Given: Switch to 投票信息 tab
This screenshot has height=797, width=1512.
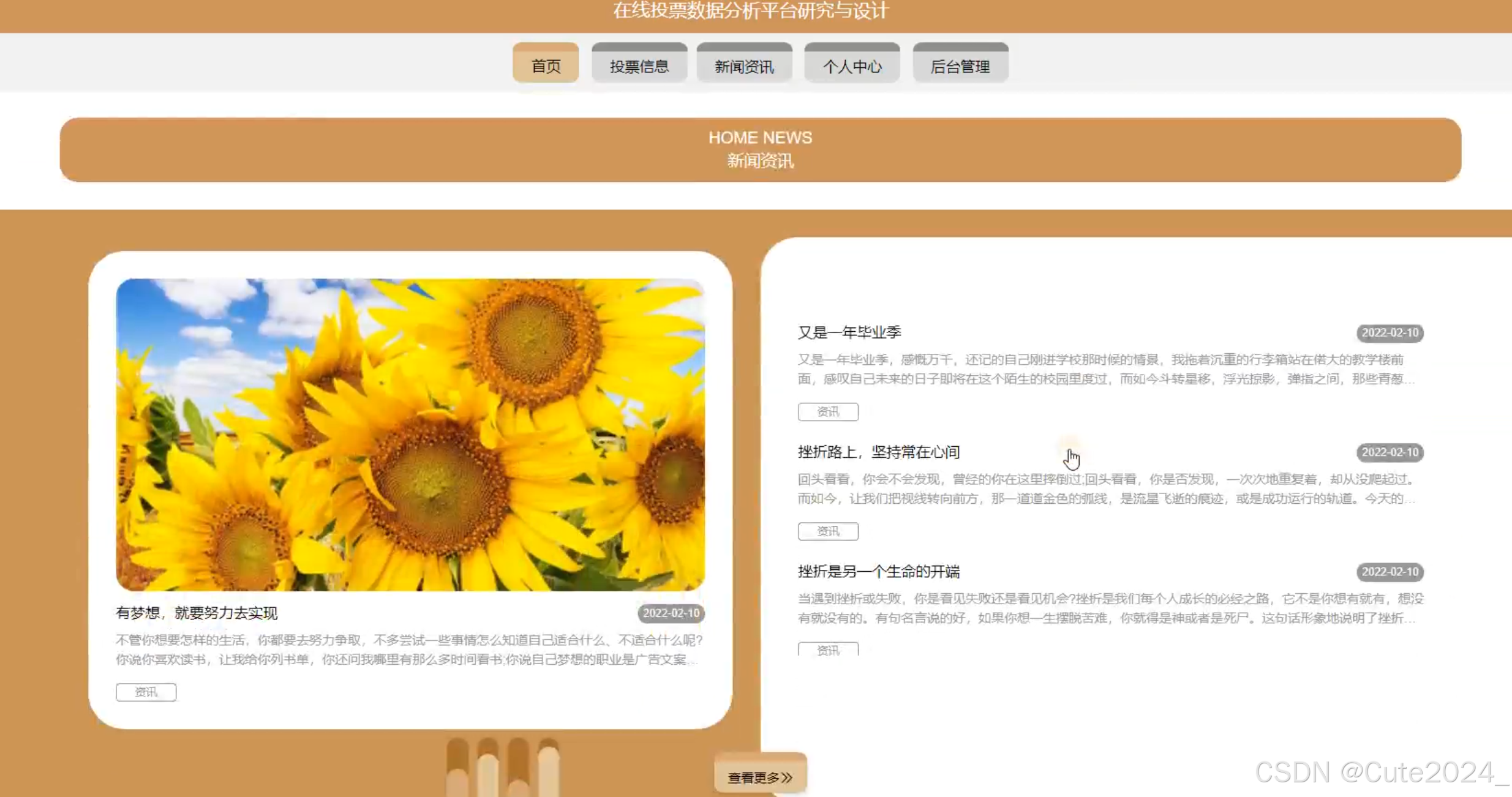Looking at the screenshot, I should click(639, 65).
